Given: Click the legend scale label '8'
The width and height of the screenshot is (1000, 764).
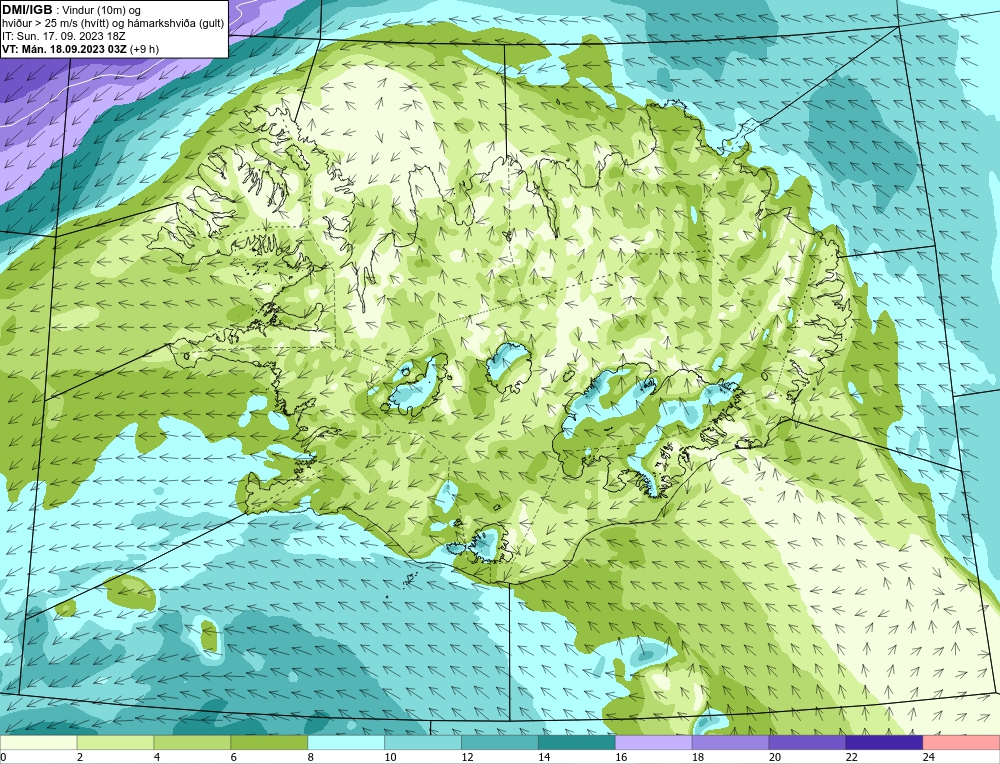Looking at the screenshot, I should click(311, 757).
